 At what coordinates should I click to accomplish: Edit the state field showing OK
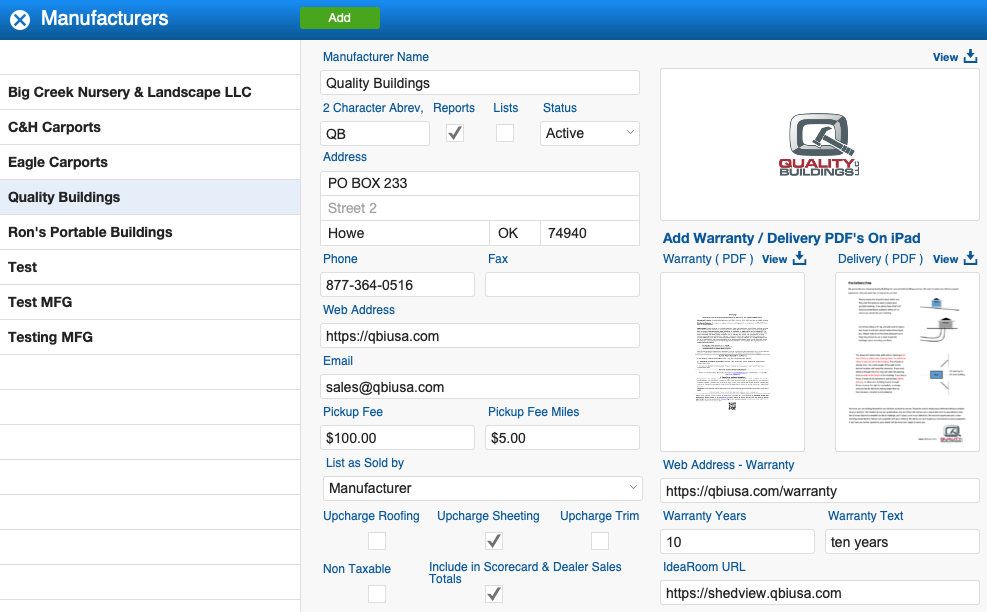[515, 233]
